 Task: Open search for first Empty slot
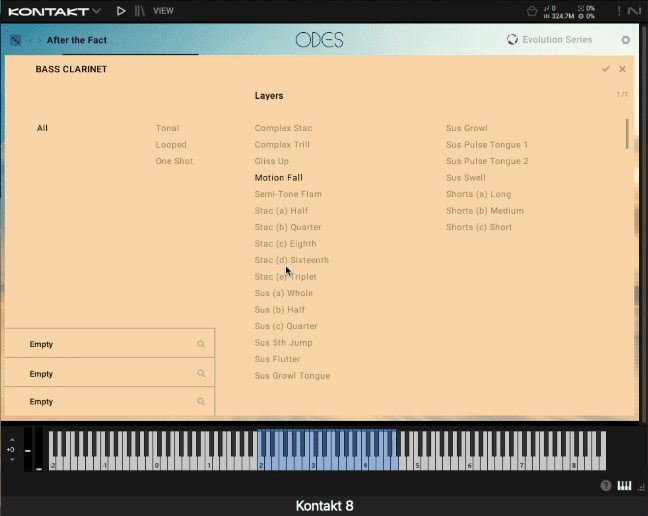(x=201, y=344)
